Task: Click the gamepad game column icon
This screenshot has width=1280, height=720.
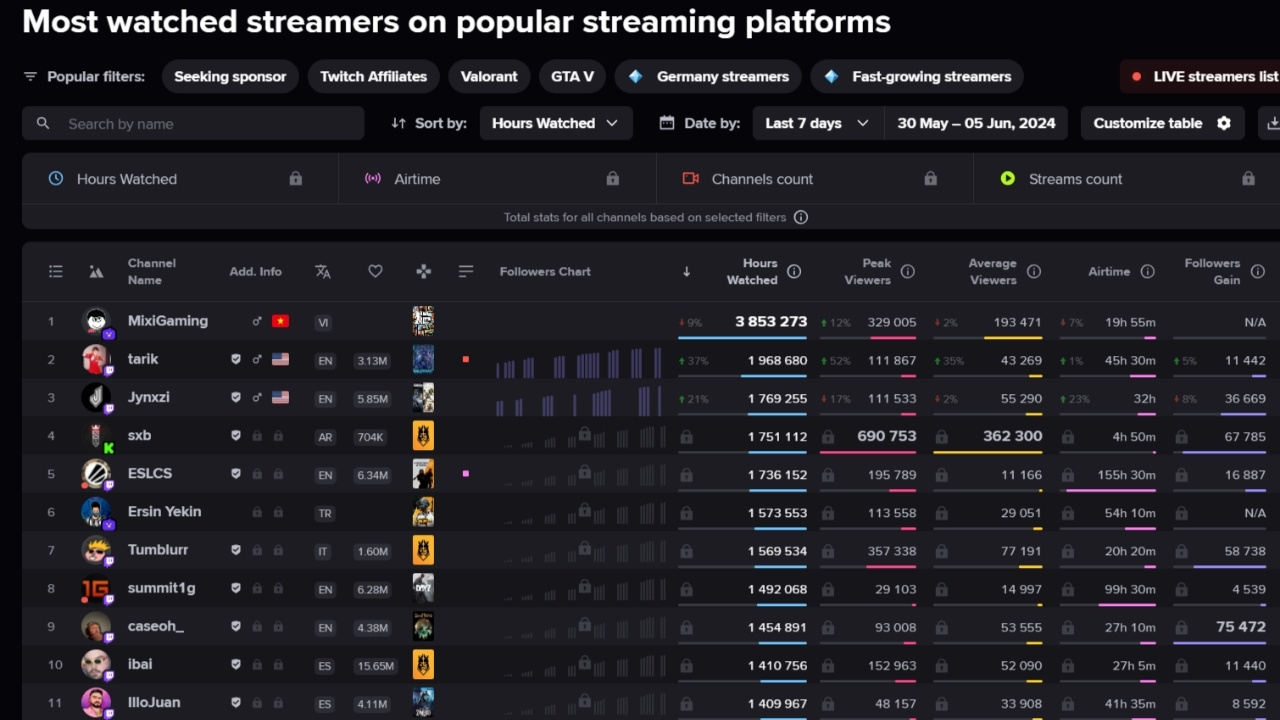Action: point(424,271)
